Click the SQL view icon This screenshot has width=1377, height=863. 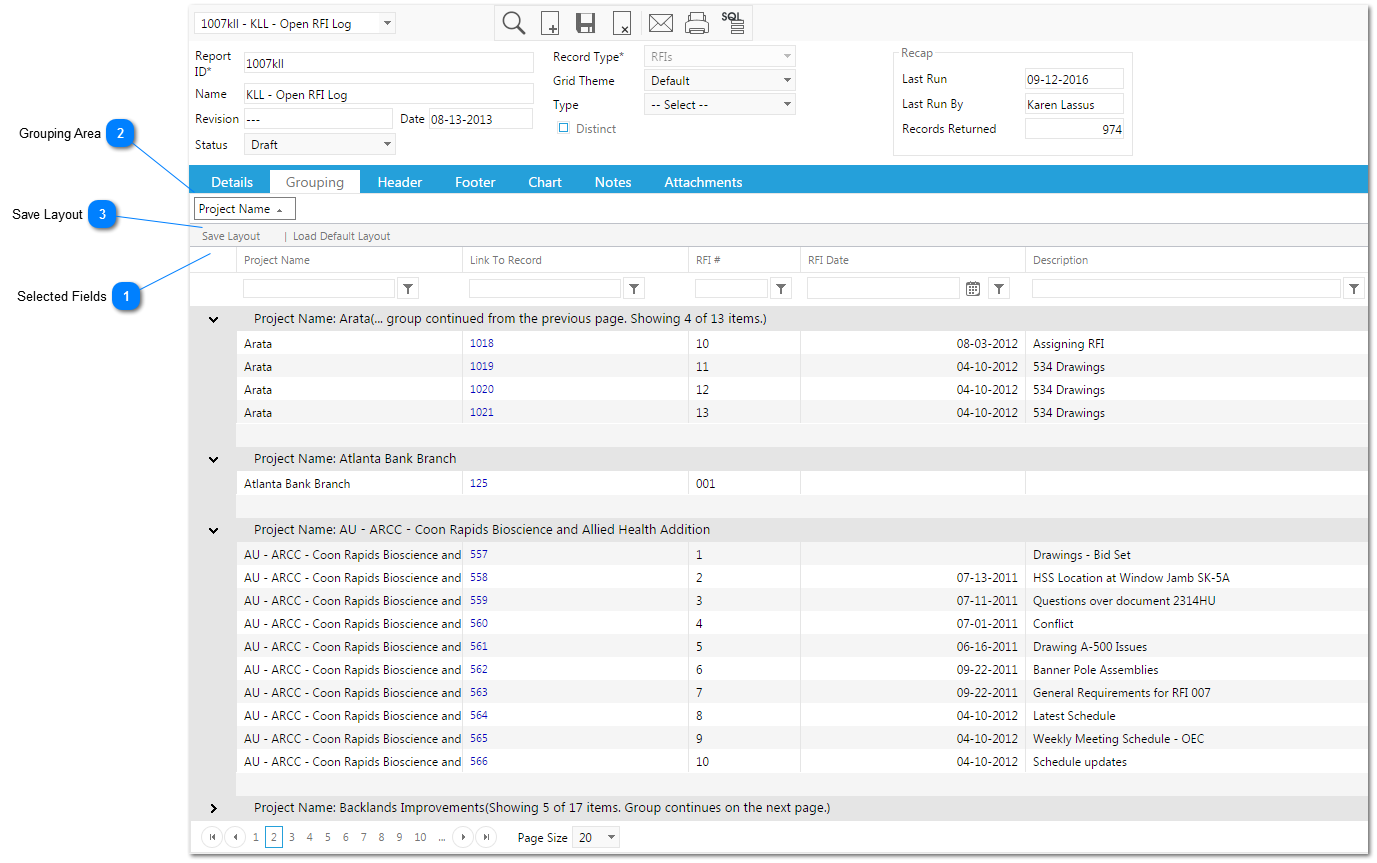[733, 23]
